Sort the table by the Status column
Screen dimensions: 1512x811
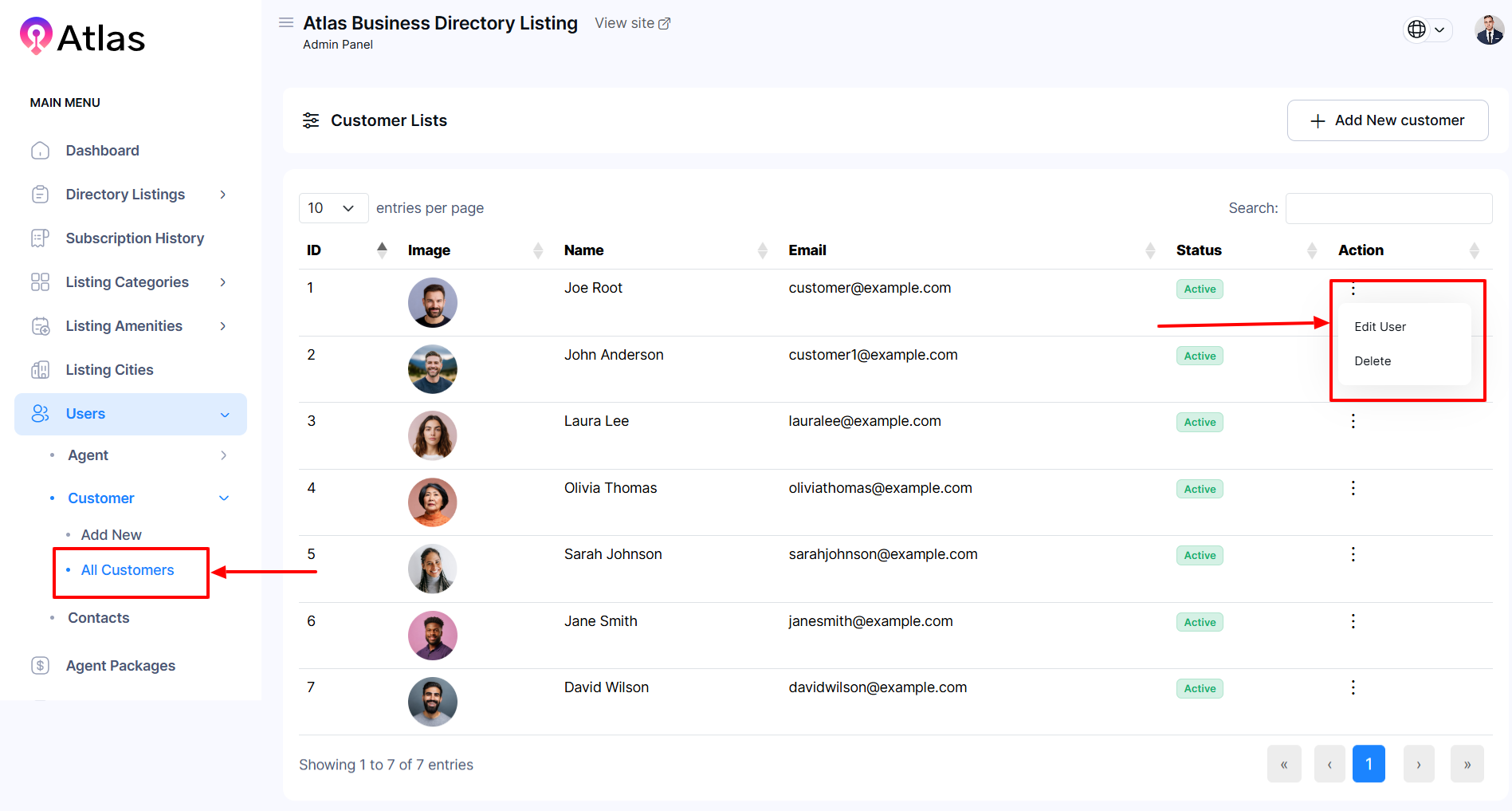click(1243, 250)
